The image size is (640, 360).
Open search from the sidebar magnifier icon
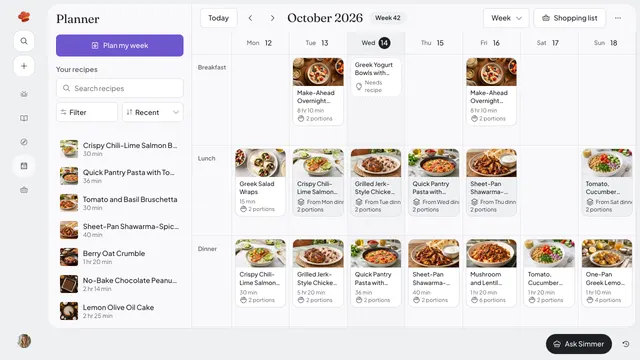(x=24, y=41)
